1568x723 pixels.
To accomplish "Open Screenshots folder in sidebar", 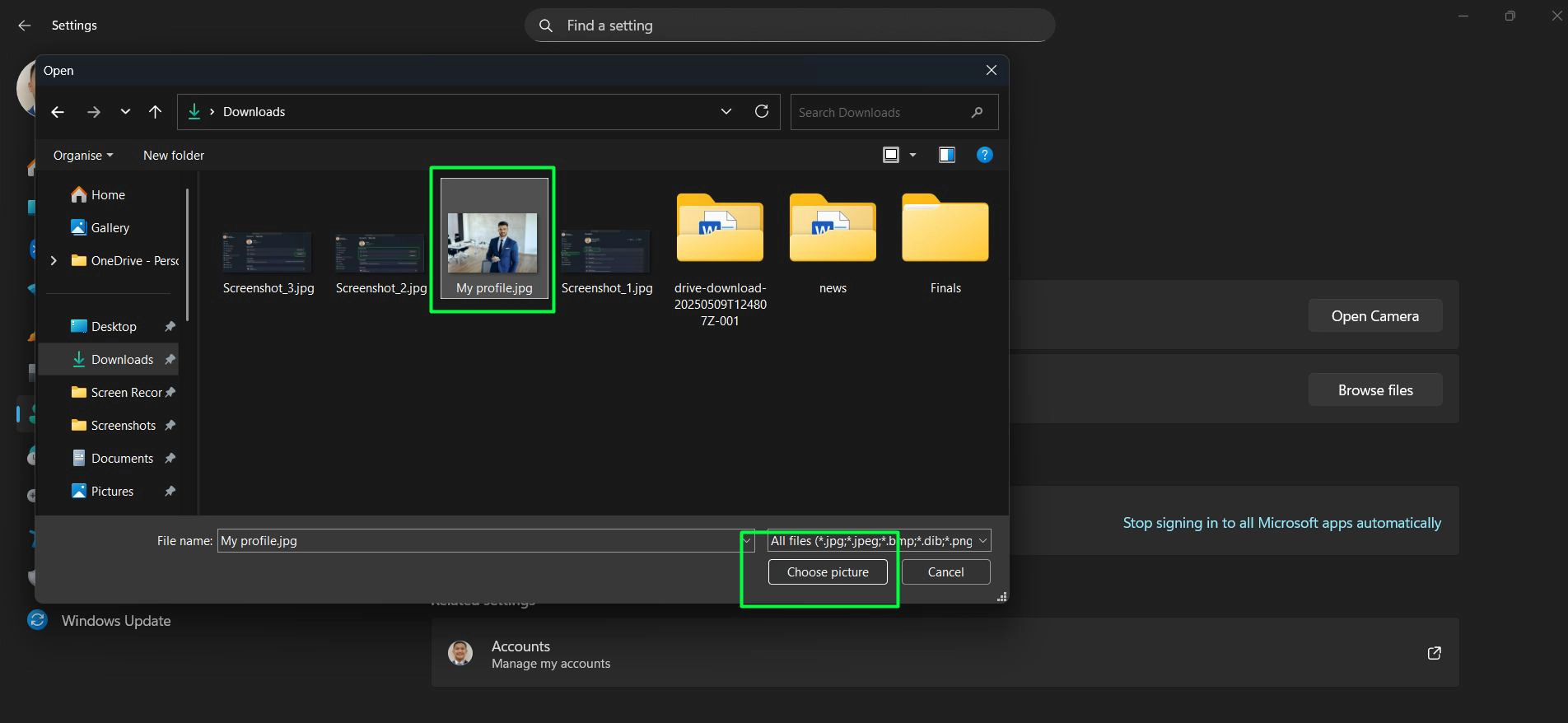I will (x=109, y=425).
